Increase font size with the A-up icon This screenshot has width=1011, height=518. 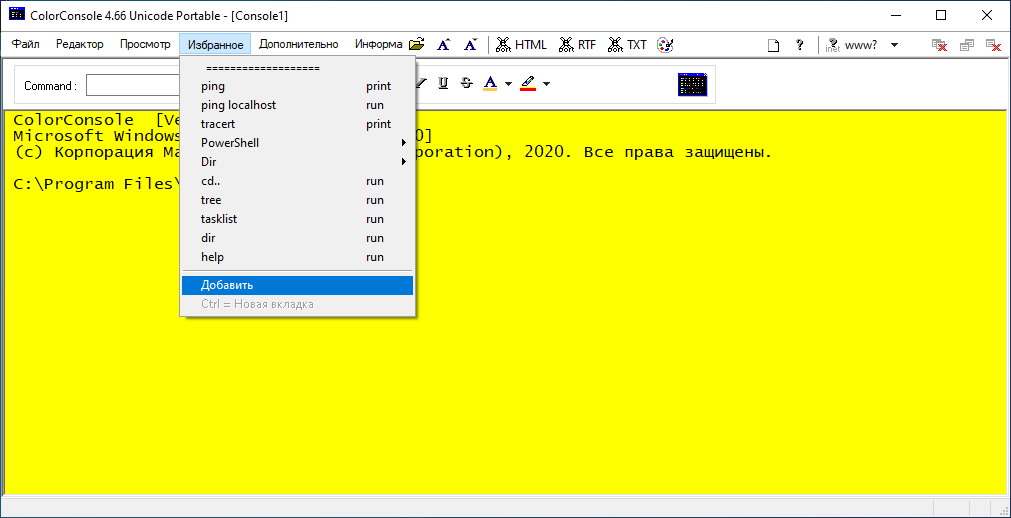pyautogui.click(x=444, y=45)
